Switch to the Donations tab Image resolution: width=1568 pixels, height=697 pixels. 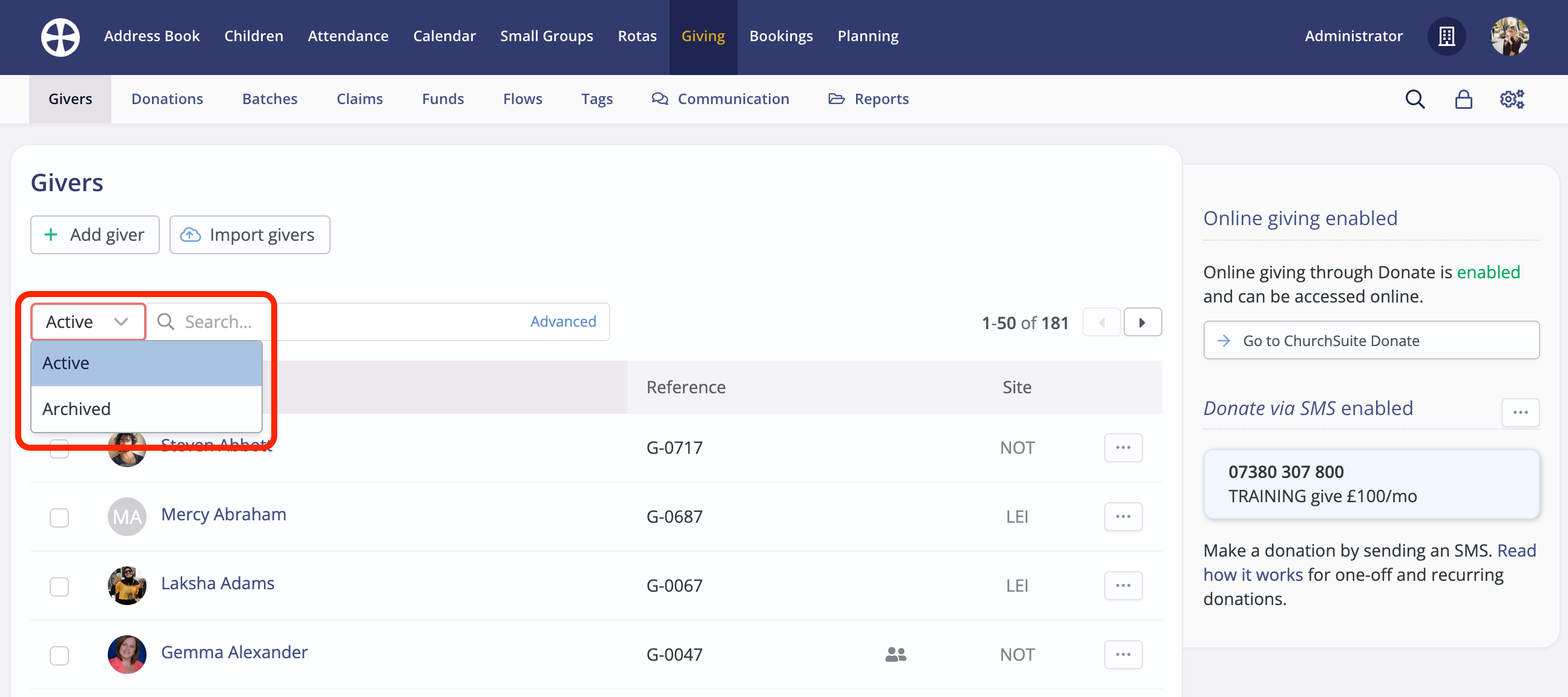tap(166, 99)
